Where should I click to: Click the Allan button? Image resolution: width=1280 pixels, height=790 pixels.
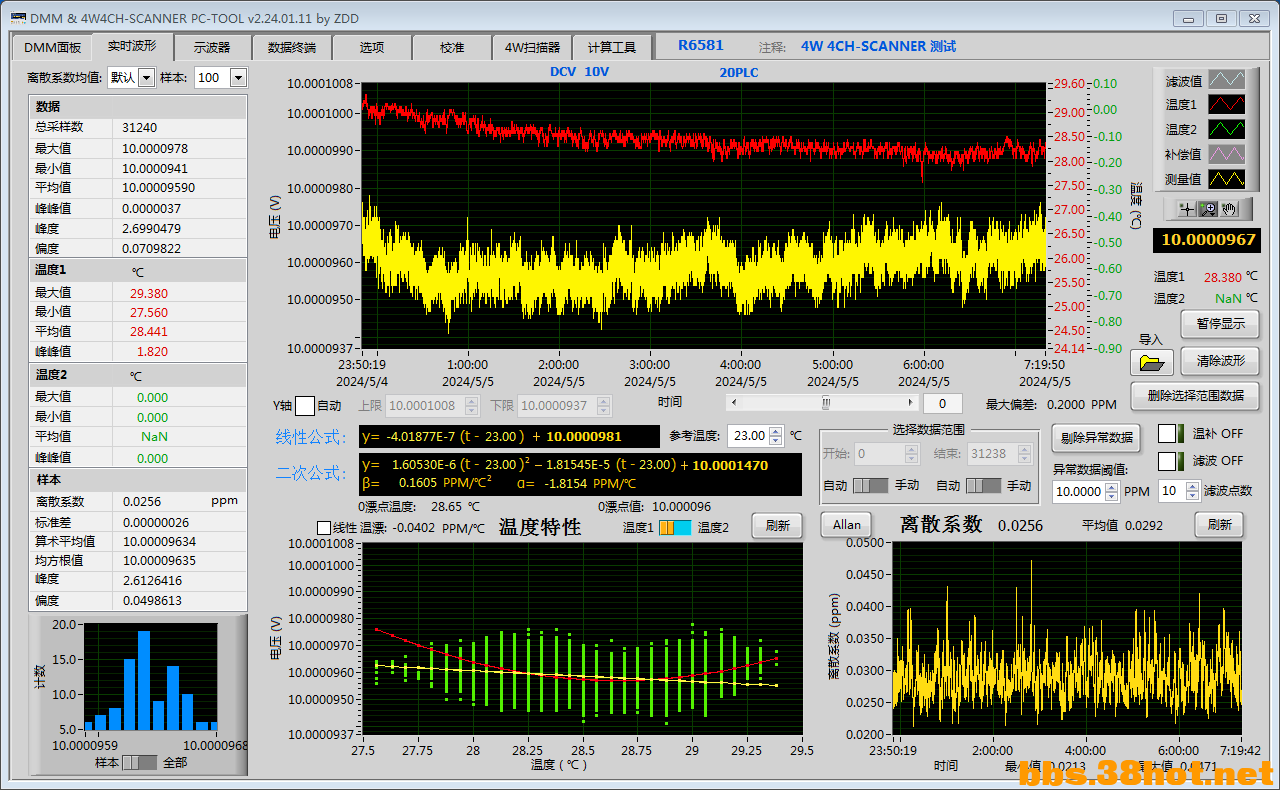click(847, 525)
